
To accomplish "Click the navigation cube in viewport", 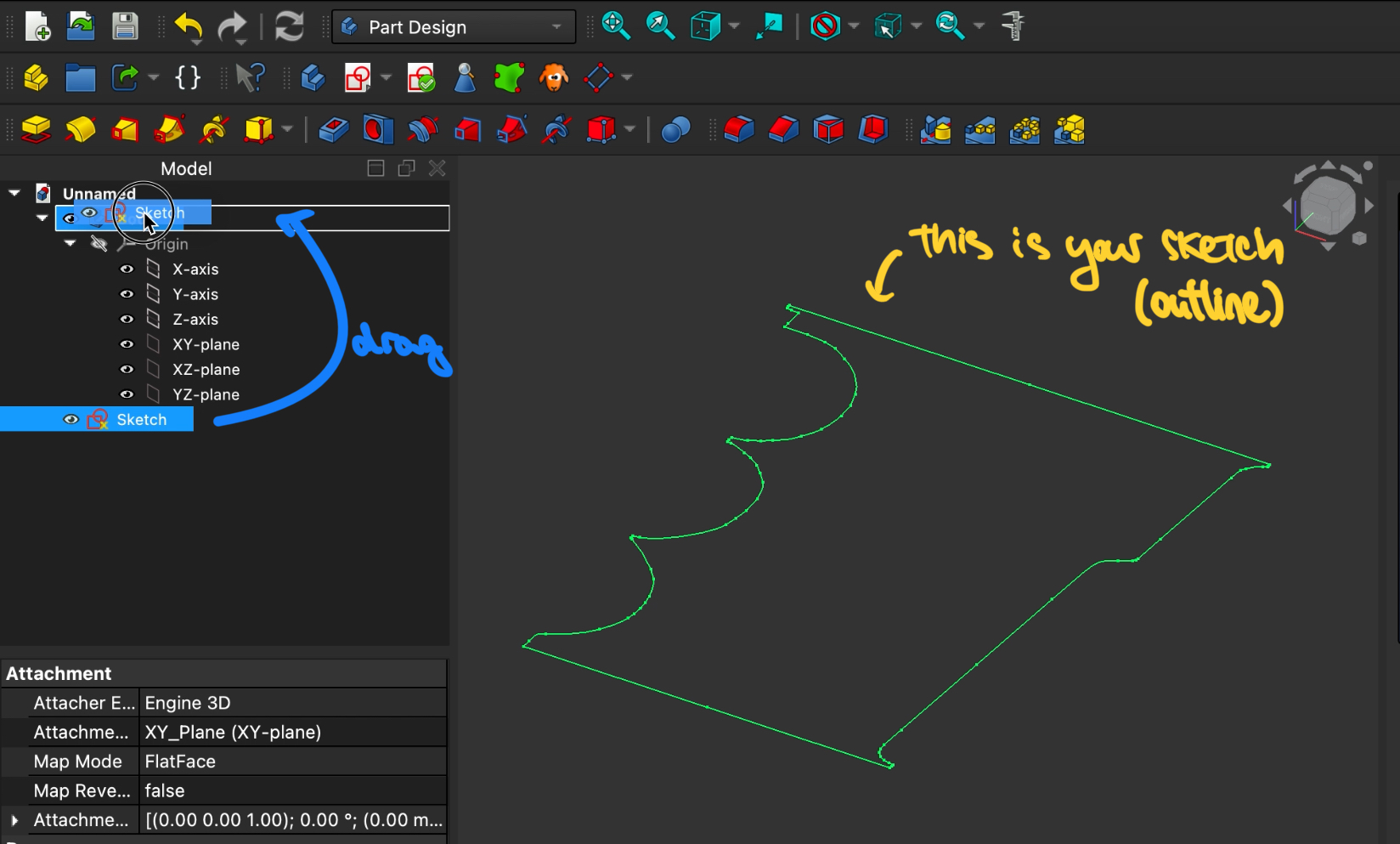I will [x=1328, y=206].
